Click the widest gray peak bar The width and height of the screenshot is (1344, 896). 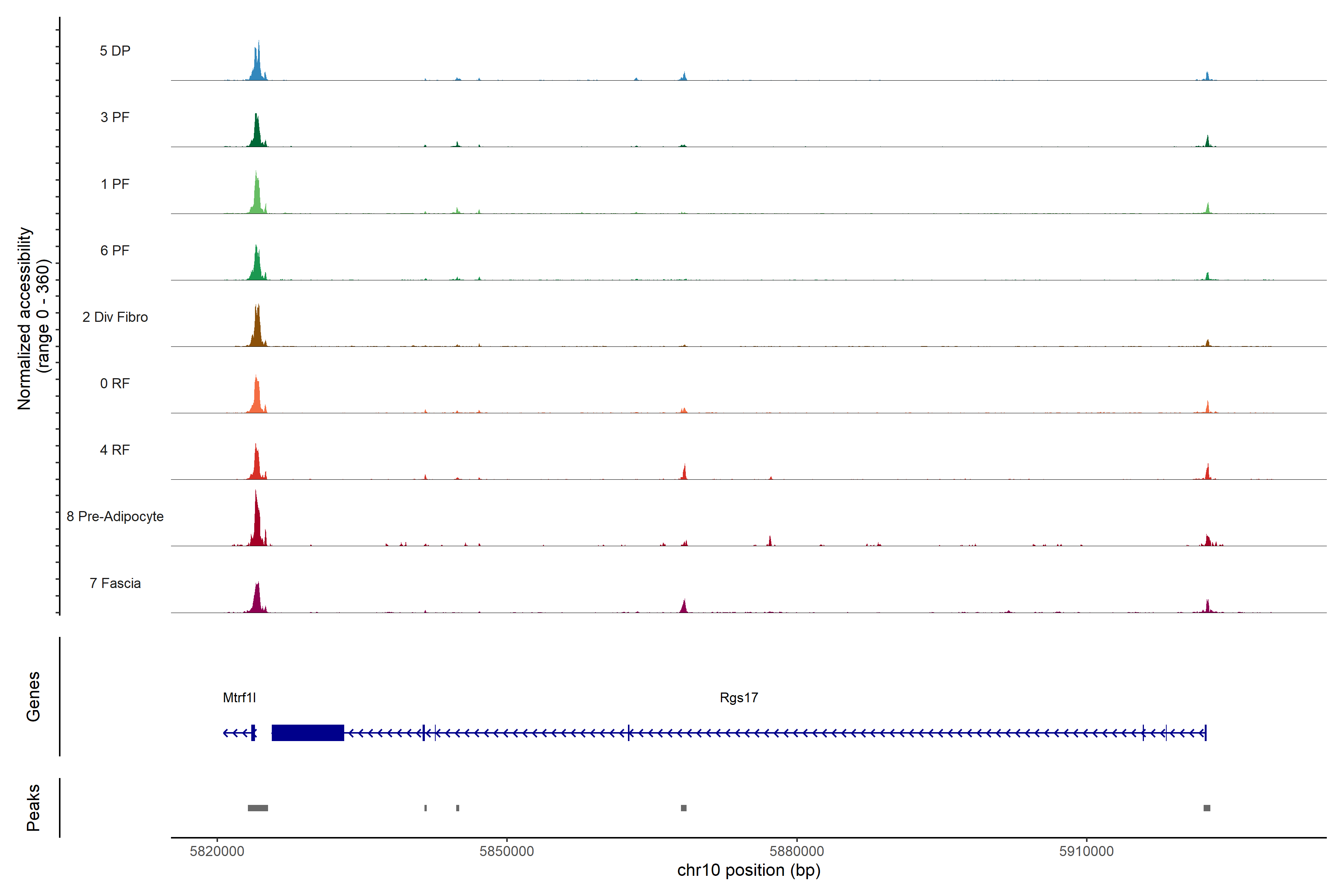coord(258,808)
